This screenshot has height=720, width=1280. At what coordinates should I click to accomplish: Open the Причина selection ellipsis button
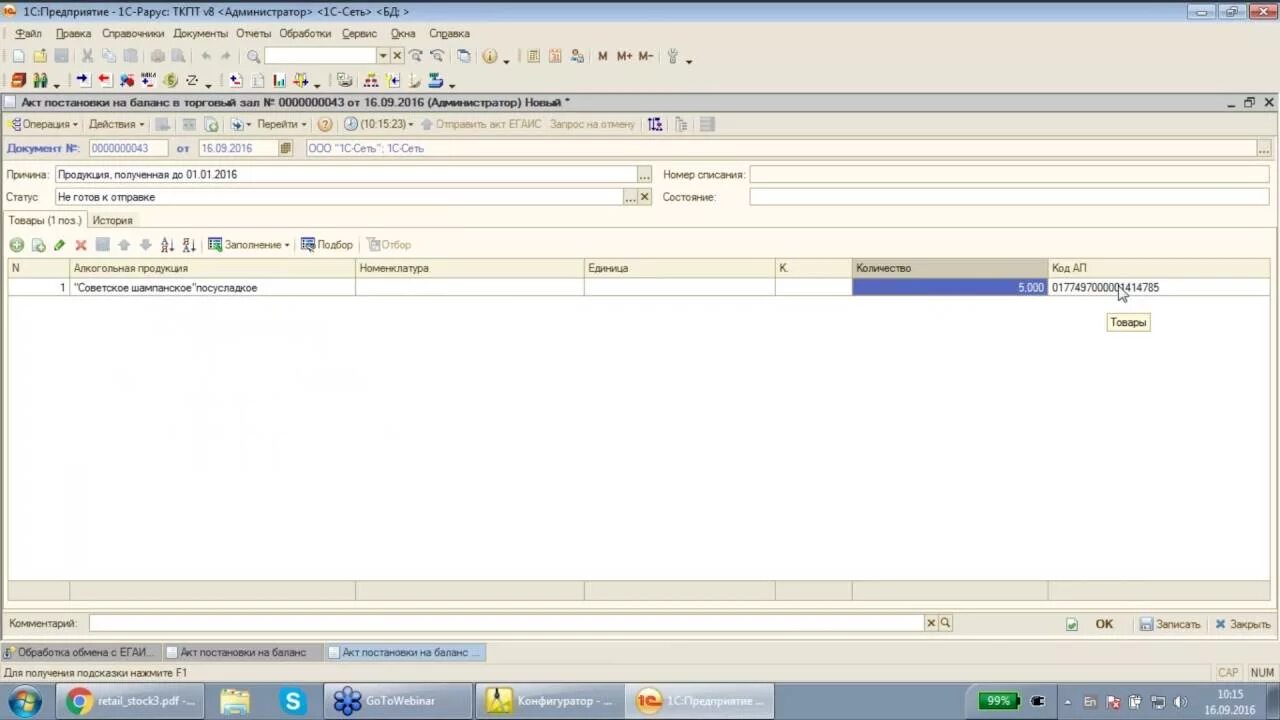pyautogui.click(x=644, y=174)
